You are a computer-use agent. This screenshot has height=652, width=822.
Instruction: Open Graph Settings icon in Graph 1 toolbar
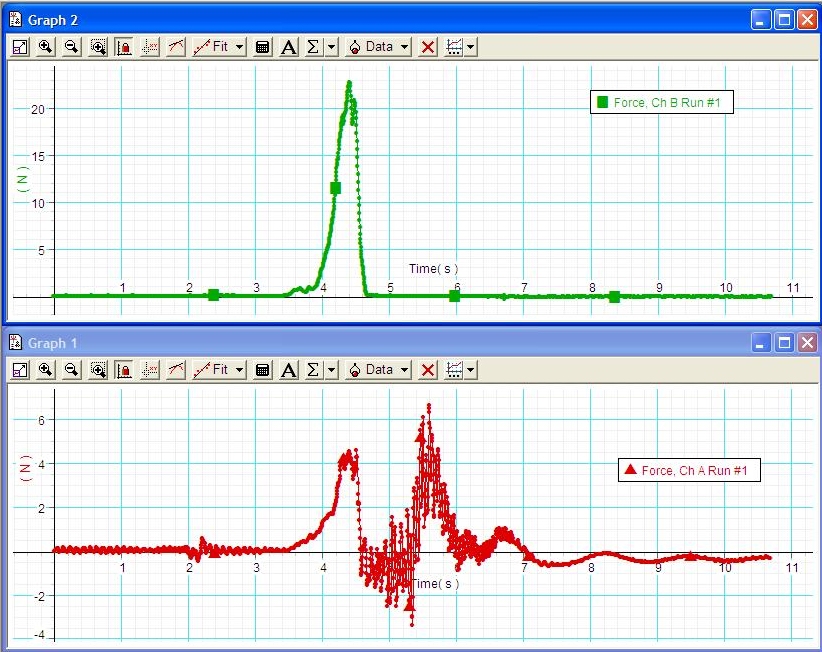pyautogui.click(x=454, y=370)
